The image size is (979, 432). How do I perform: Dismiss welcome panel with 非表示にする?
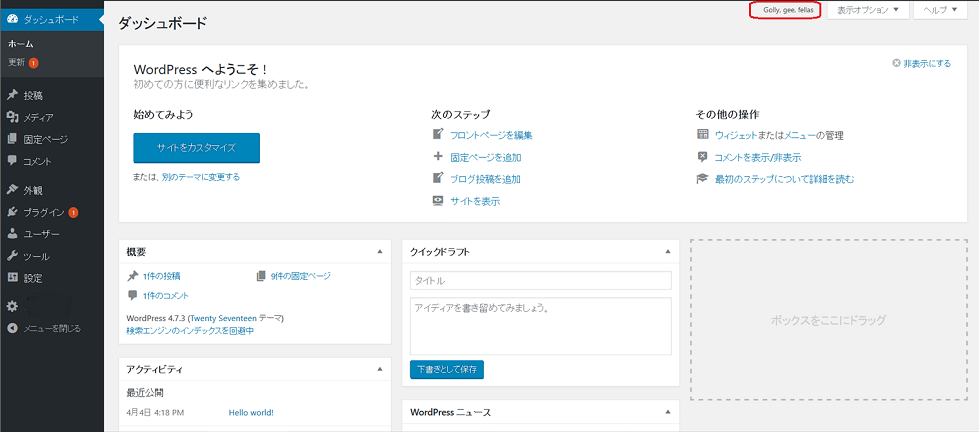(x=922, y=63)
